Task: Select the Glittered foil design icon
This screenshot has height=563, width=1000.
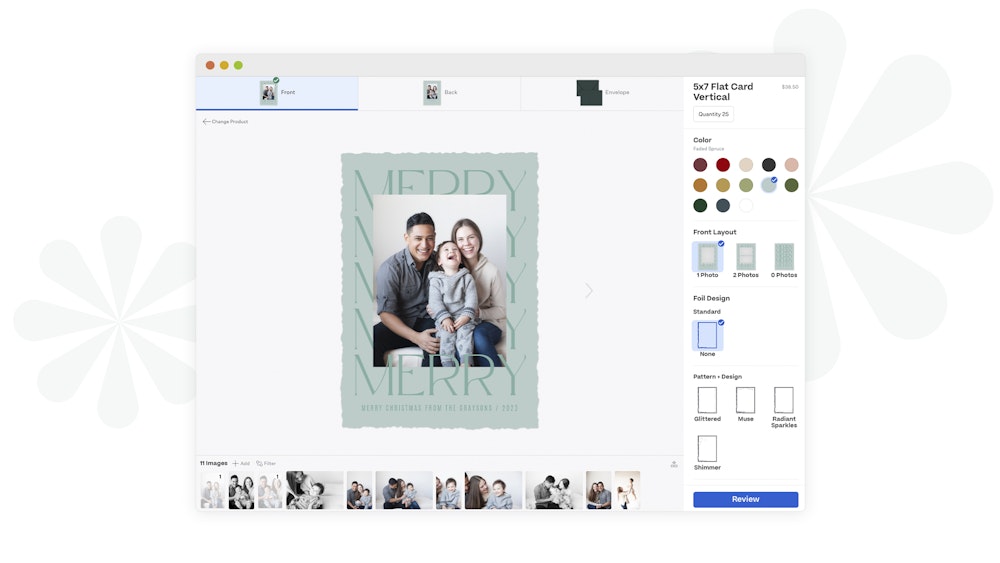Action: (x=707, y=400)
